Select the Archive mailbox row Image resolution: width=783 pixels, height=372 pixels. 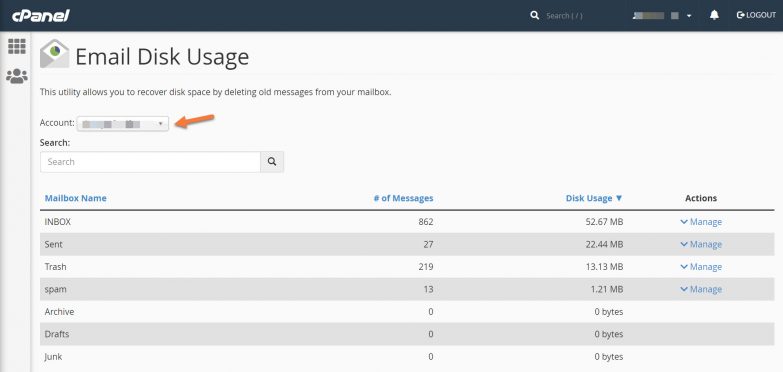click(x=407, y=312)
